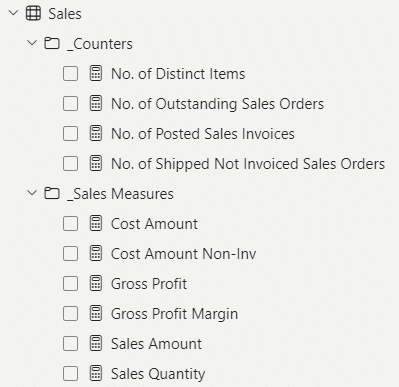This screenshot has height=387, width=399.
Task: Click the measure icon for No. of Distinct Items
Action: click(96, 73)
